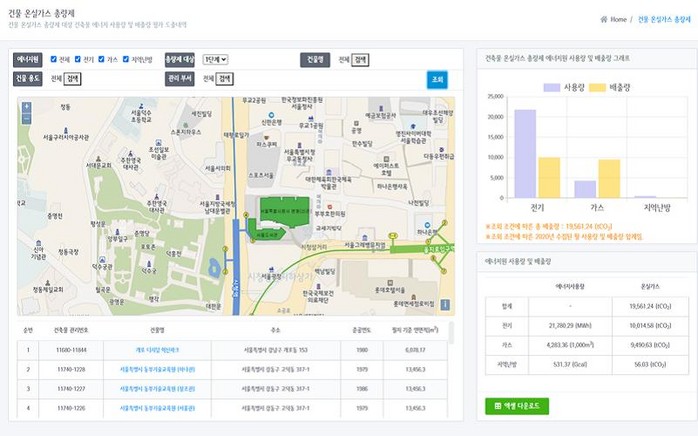
Task: Click the 에이퍼스트호텔 hotel icon
Action: tap(386, 159)
